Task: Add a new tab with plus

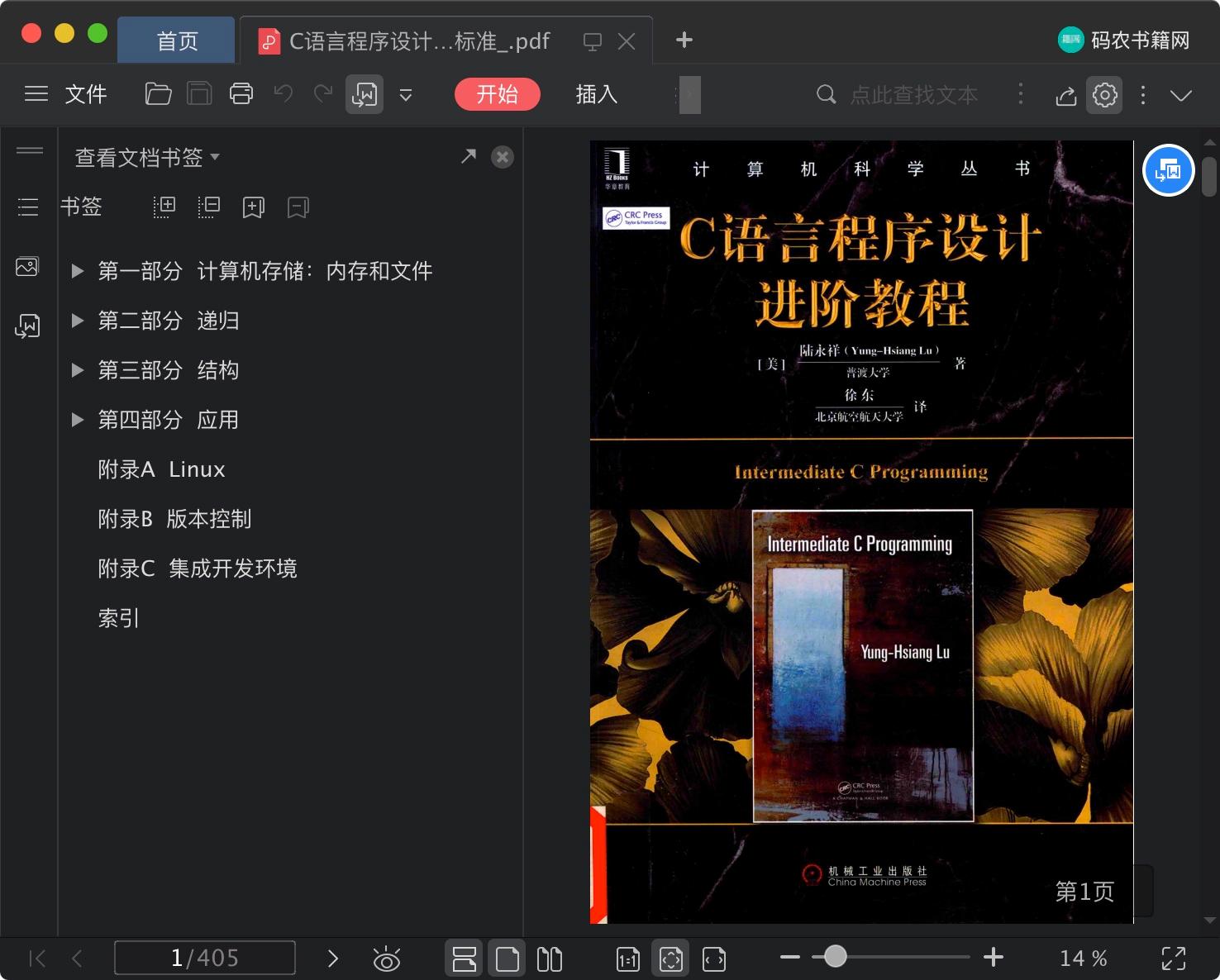Action: coord(684,40)
